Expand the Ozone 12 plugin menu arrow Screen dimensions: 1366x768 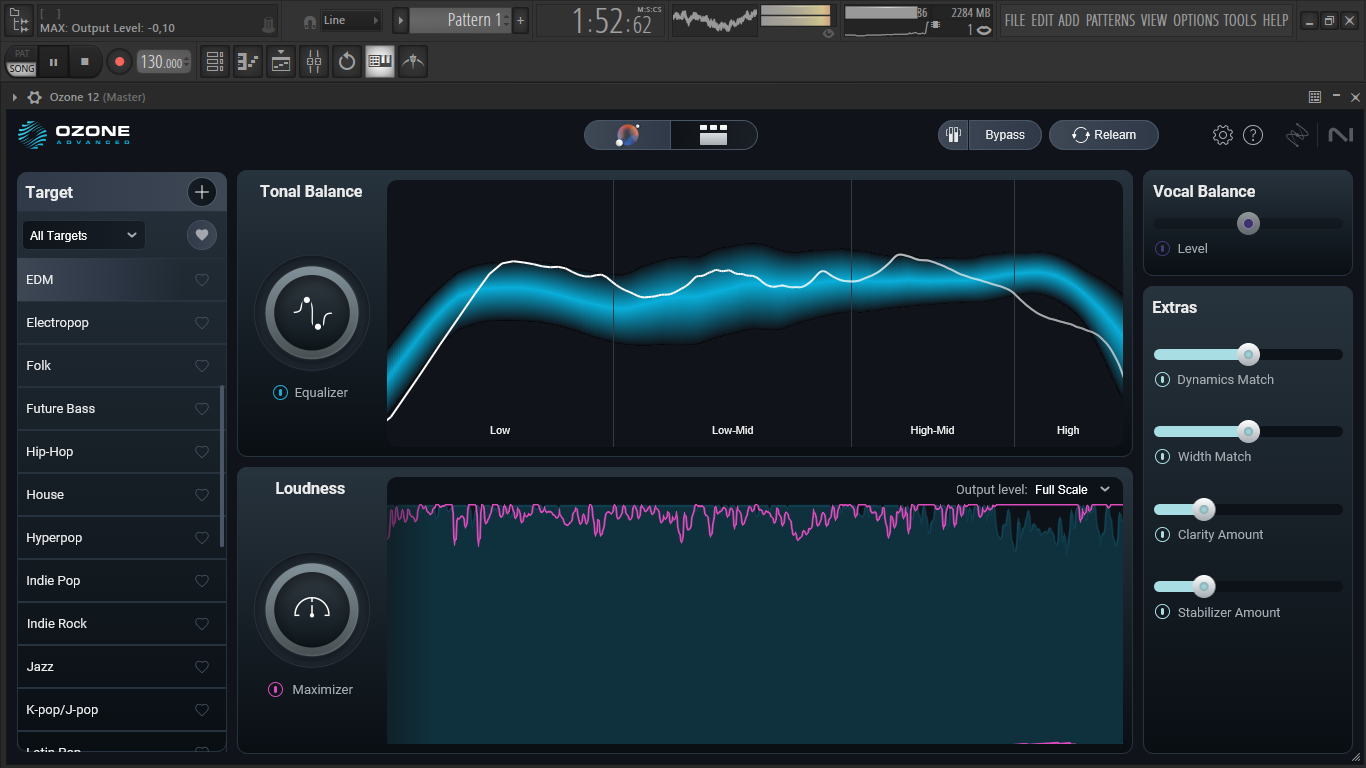(14, 97)
